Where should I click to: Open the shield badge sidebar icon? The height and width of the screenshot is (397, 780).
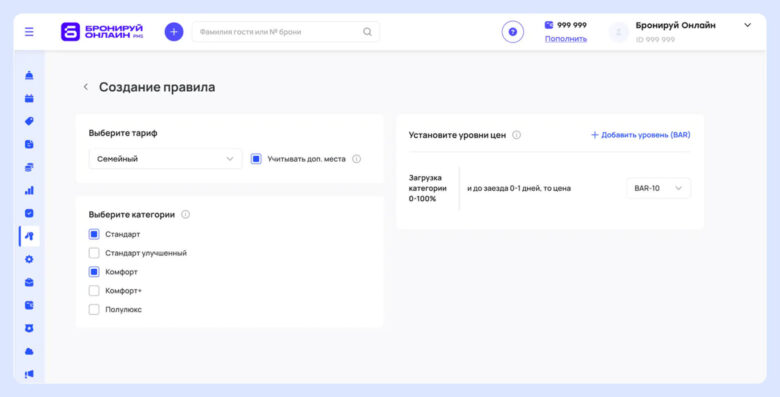29,328
